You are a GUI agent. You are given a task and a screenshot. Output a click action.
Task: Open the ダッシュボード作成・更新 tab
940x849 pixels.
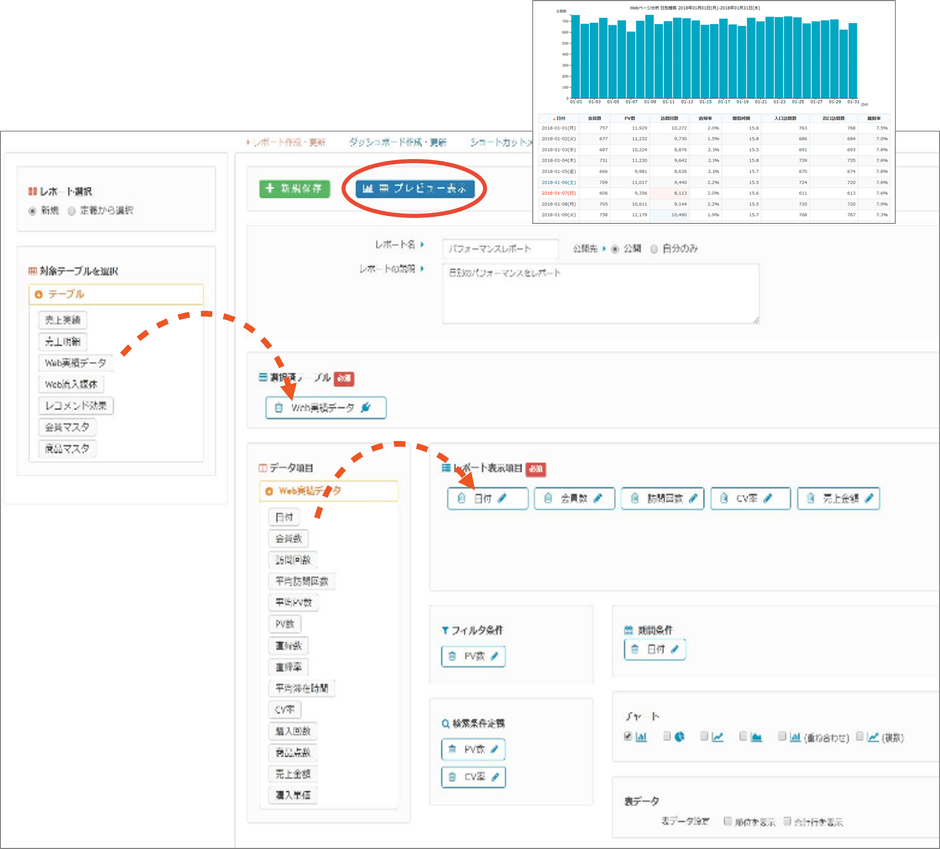click(397, 143)
